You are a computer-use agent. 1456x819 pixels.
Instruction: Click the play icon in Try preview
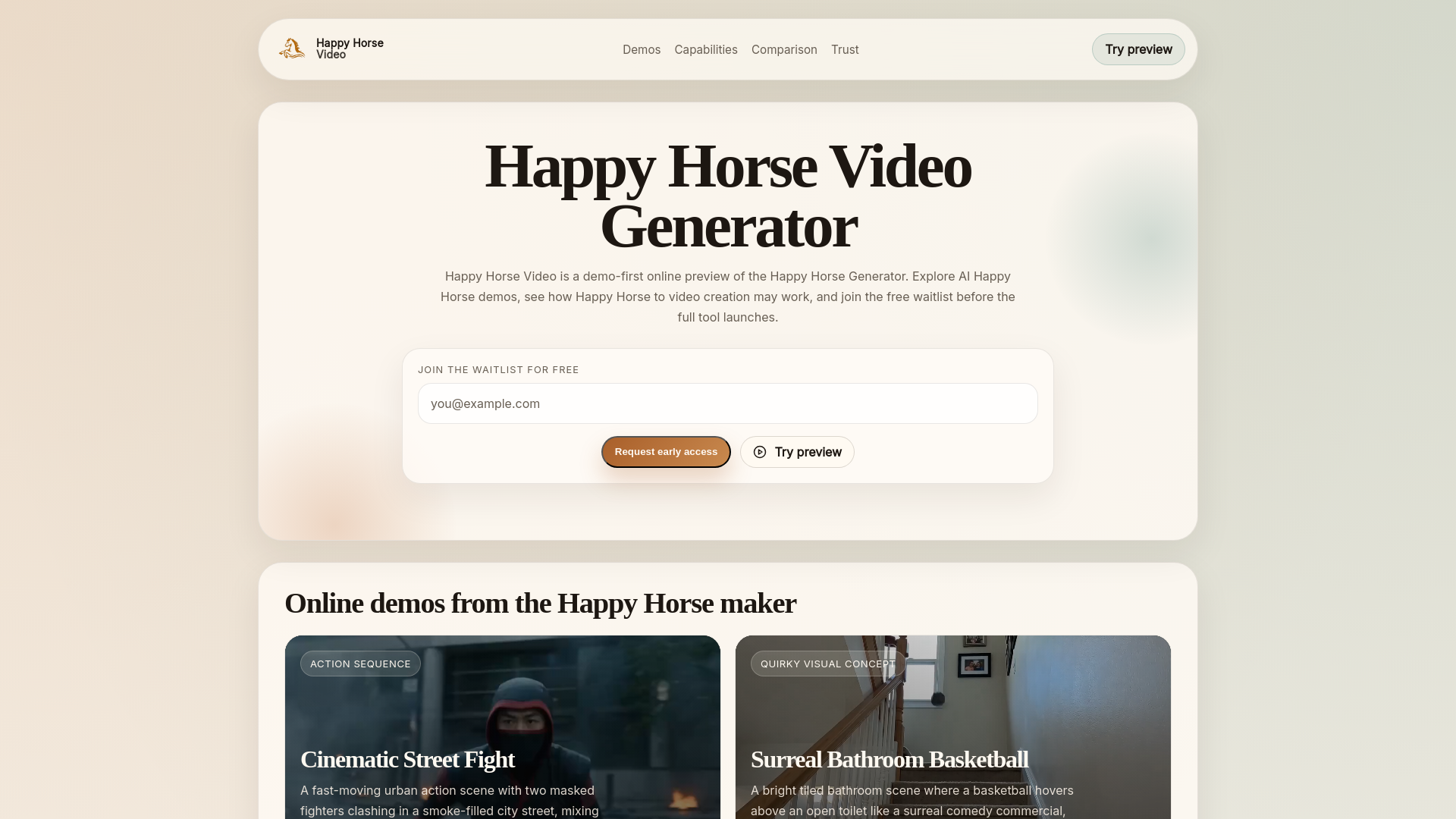coord(760,452)
